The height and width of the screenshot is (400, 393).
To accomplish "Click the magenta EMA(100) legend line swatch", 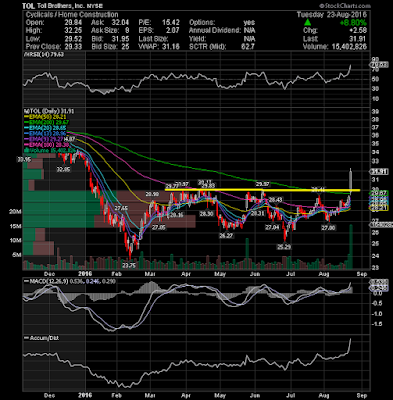I will pyautogui.click(x=26, y=145).
